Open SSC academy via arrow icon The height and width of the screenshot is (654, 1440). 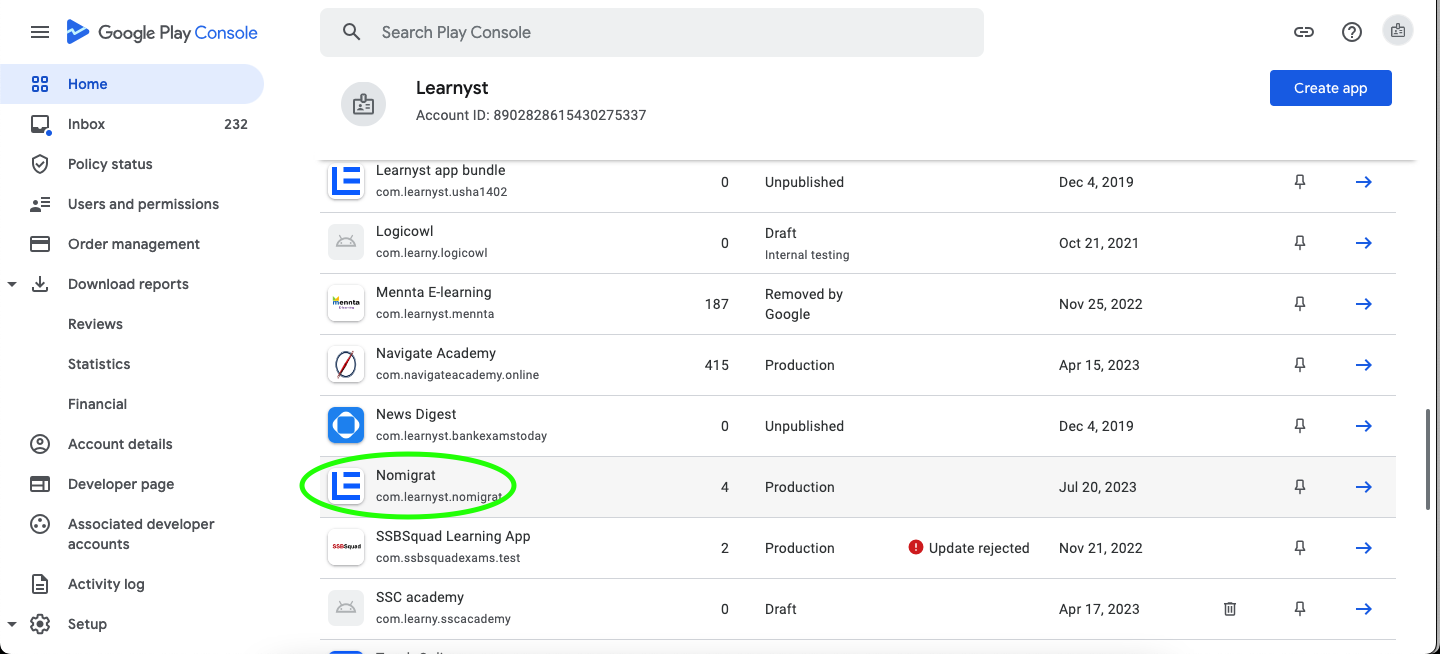1363,609
